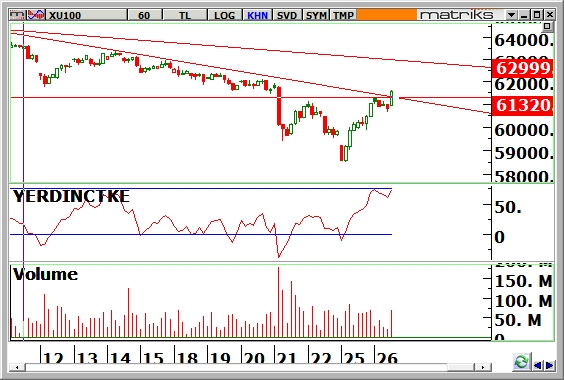Click the date label 12 on time axis
564x380 pixels.
[54, 358]
